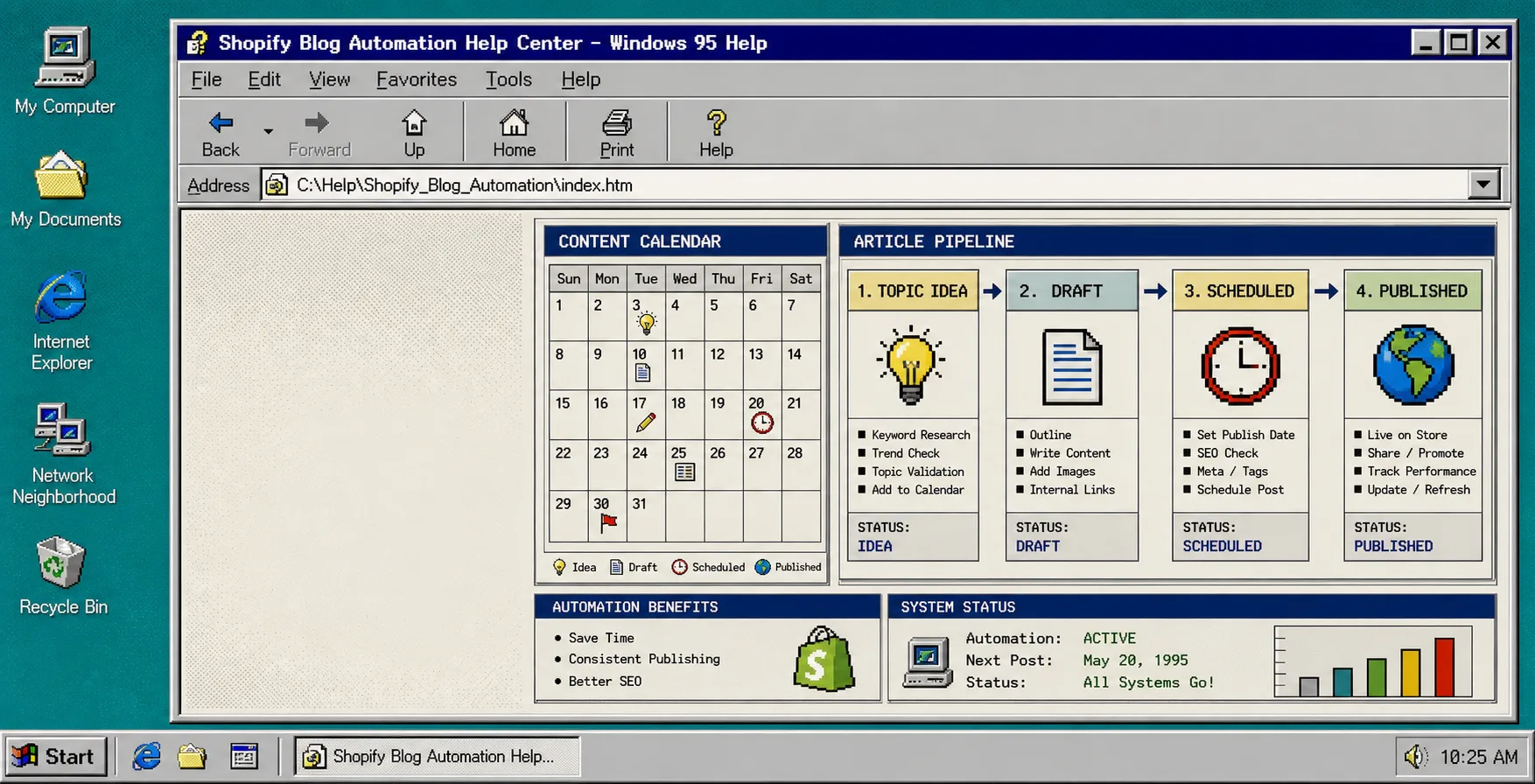Click the document icon on calendar day 10
The image size is (1535, 784).
click(x=642, y=374)
